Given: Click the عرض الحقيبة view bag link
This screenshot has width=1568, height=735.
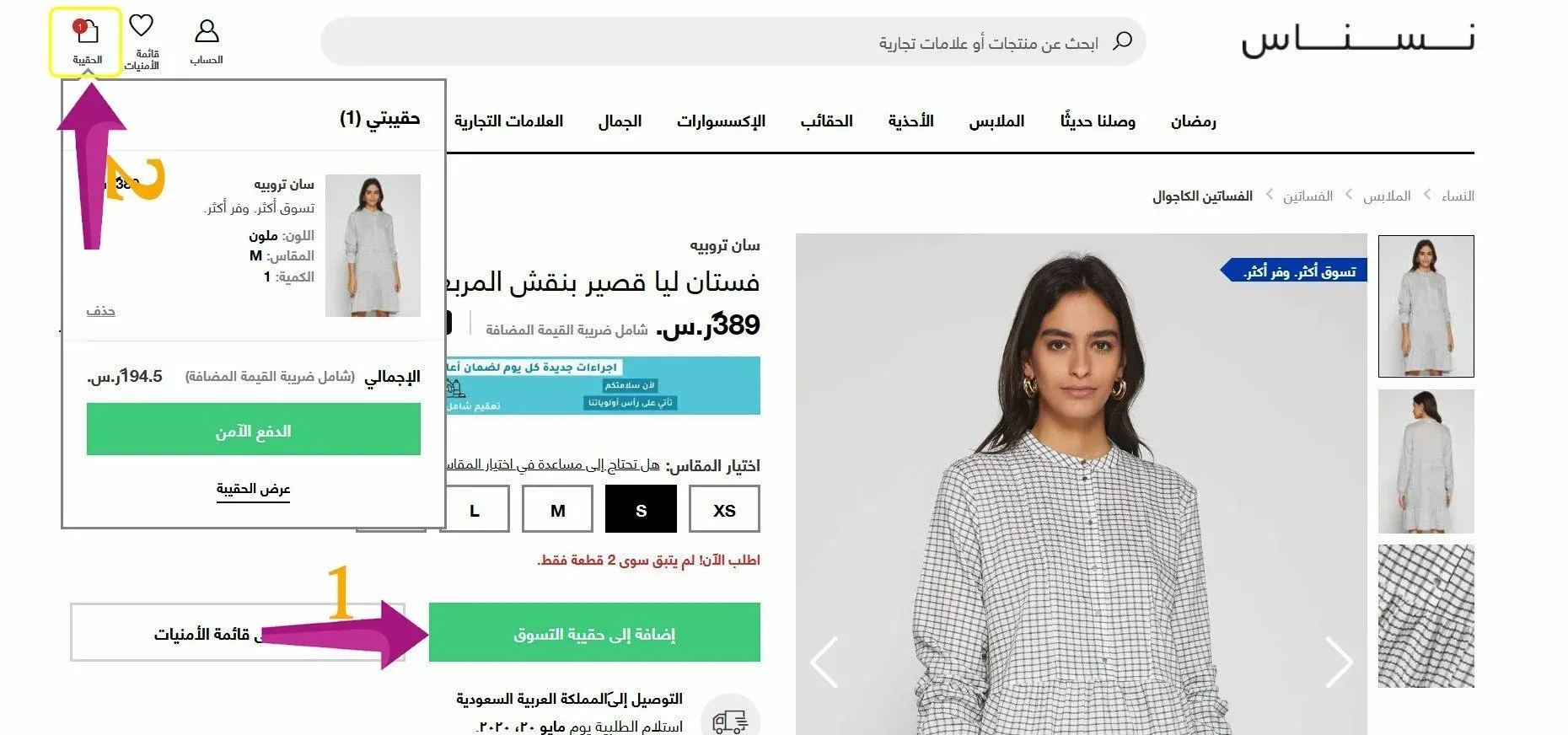Looking at the screenshot, I should click(253, 489).
